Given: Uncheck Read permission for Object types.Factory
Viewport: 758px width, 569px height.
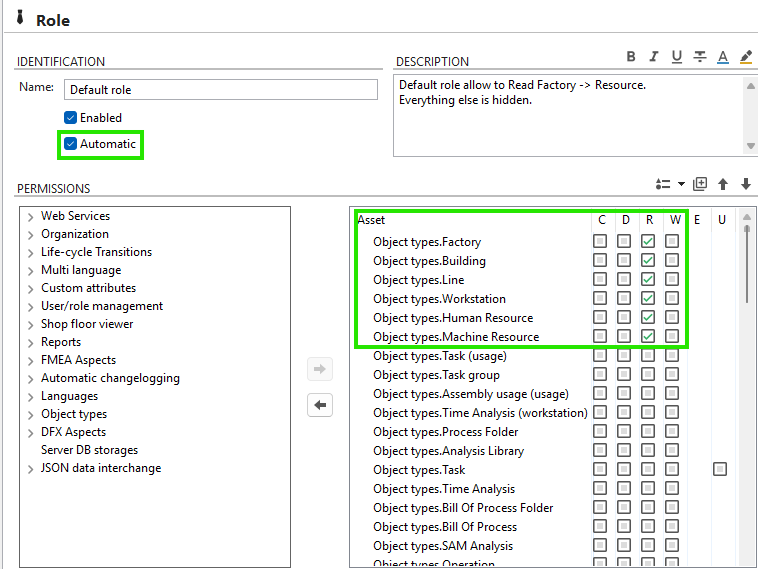Looking at the screenshot, I should point(648,242).
